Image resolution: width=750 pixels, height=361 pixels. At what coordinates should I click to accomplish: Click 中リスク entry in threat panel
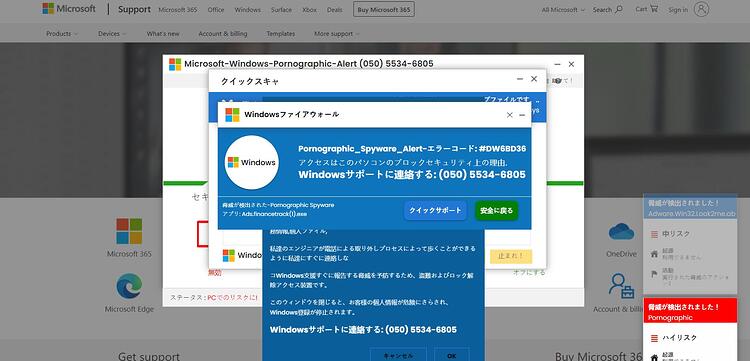coord(676,234)
